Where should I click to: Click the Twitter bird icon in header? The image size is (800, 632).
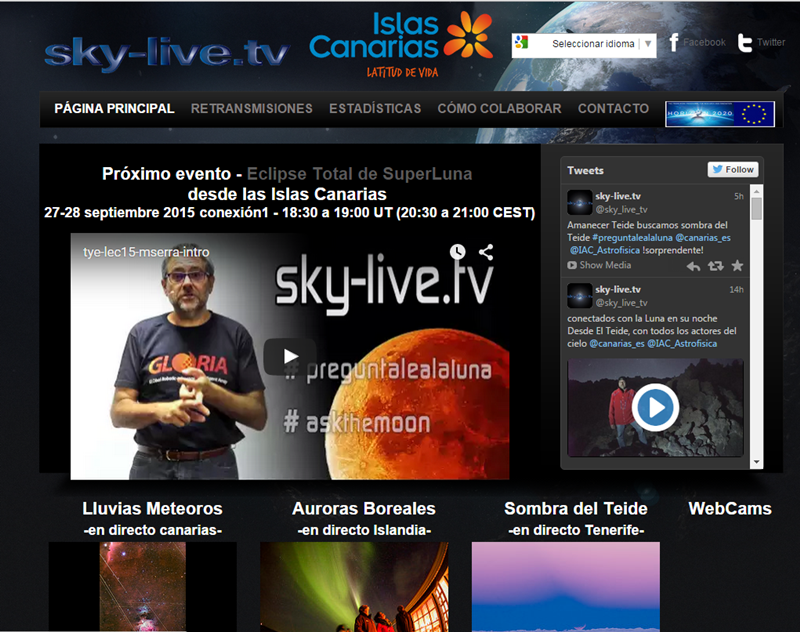point(744,43)
